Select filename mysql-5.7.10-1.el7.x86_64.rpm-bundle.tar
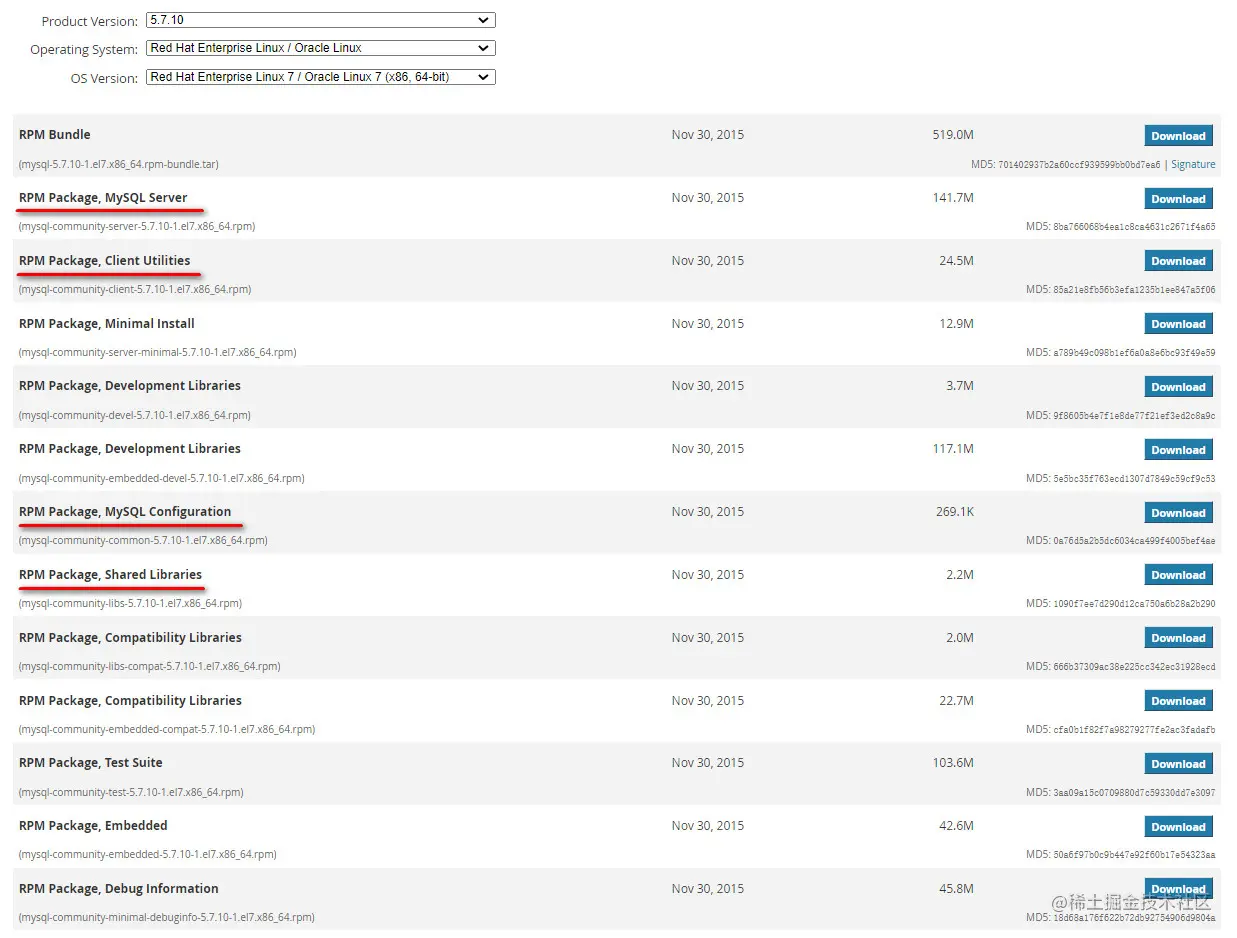The image size is (1237, 938). pos(119,164)
